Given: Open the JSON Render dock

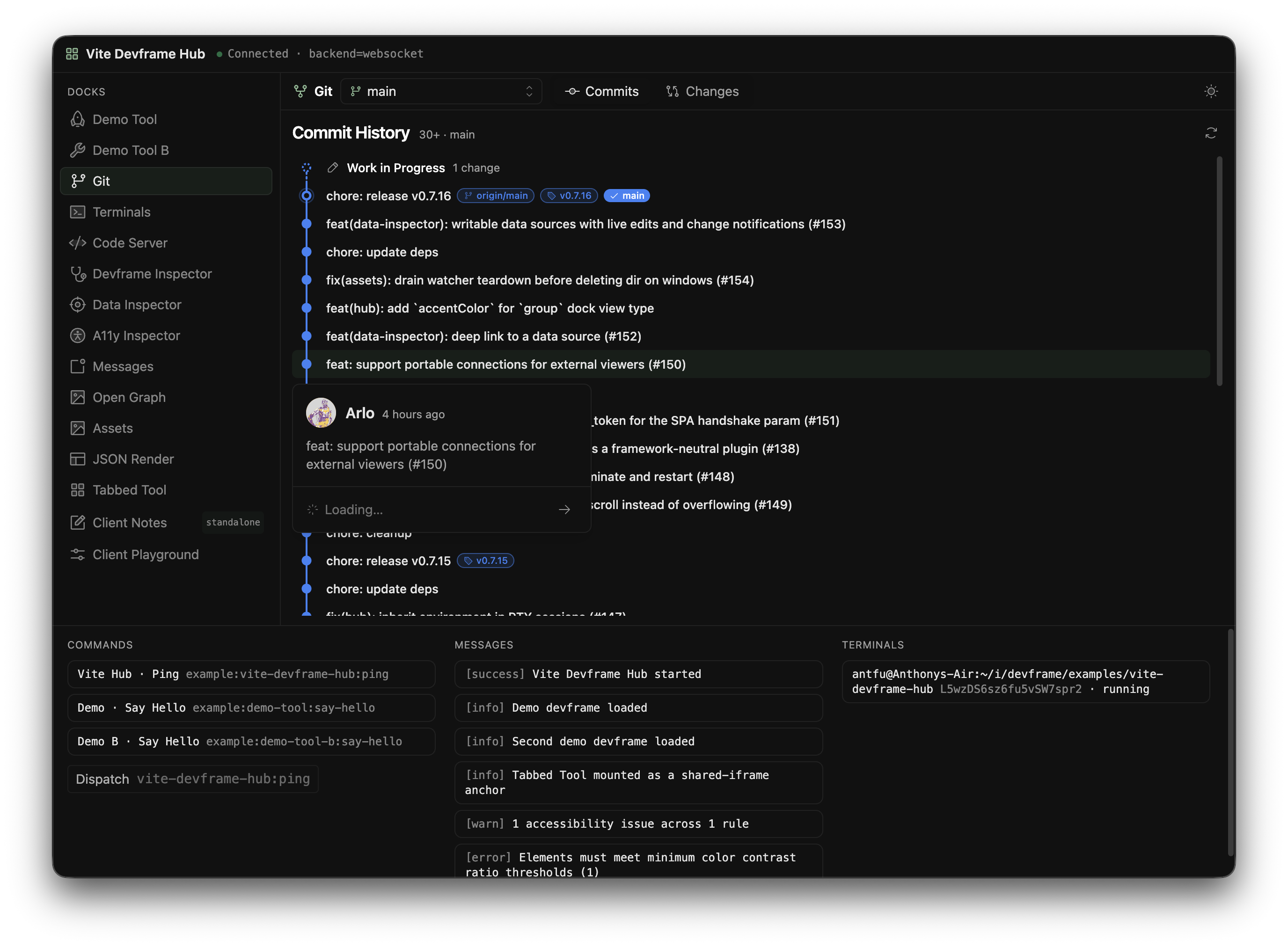Looking at the screenshot, I should point(166,459).
